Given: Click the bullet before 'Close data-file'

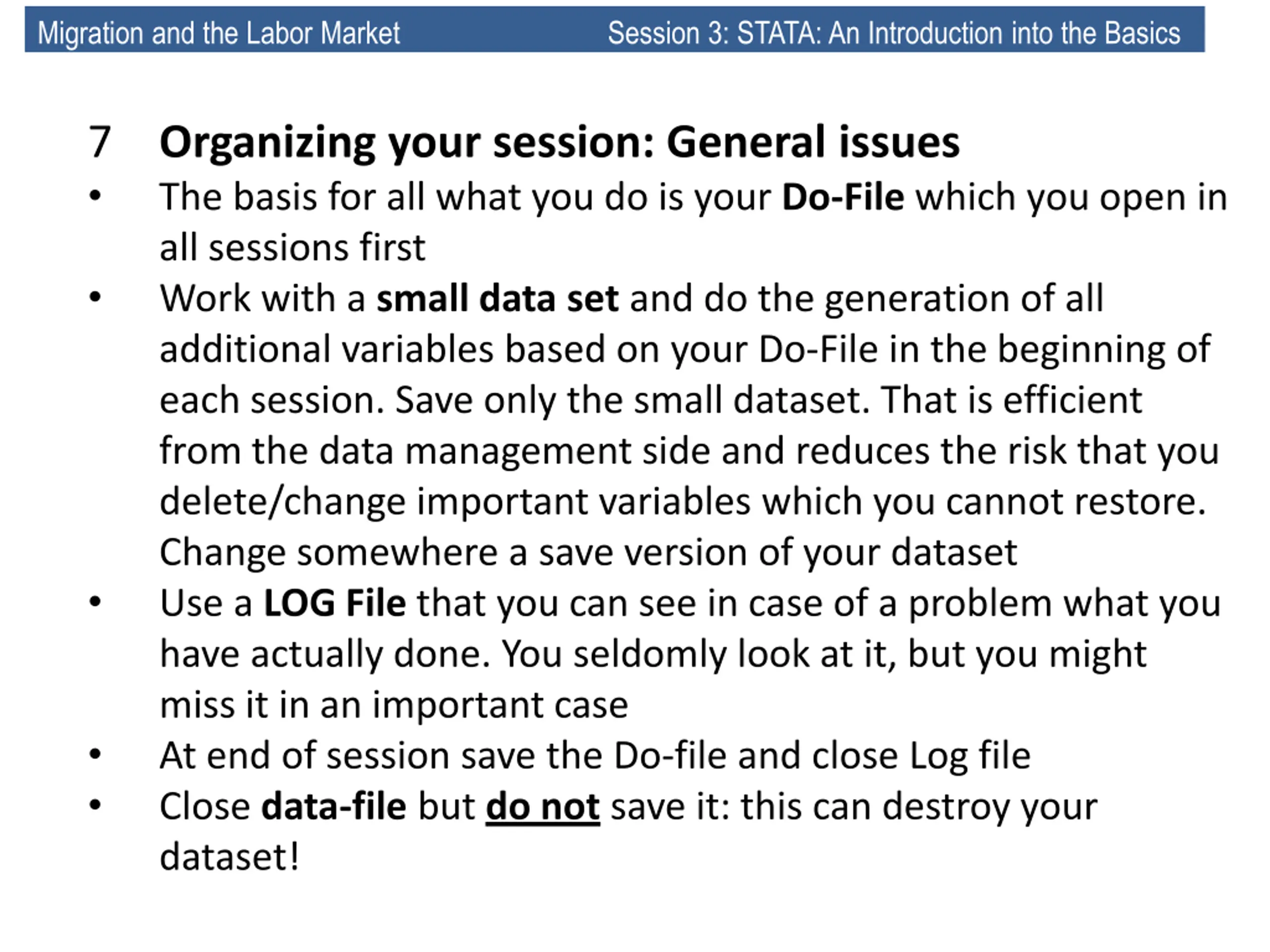Looking at the screenshot, I should pyautogui.click(x=95, y=805).
